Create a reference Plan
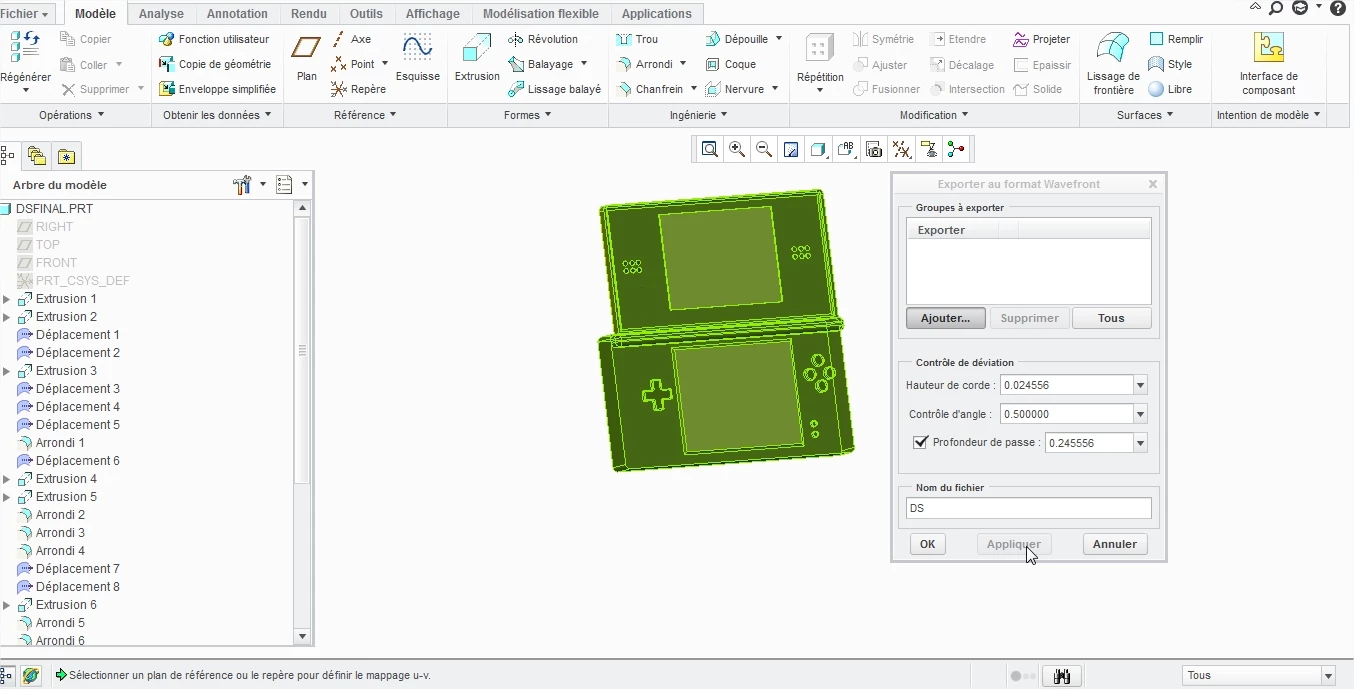This screenshot has width=1354, height=689. pyautogui.click(x=307, y=58)
